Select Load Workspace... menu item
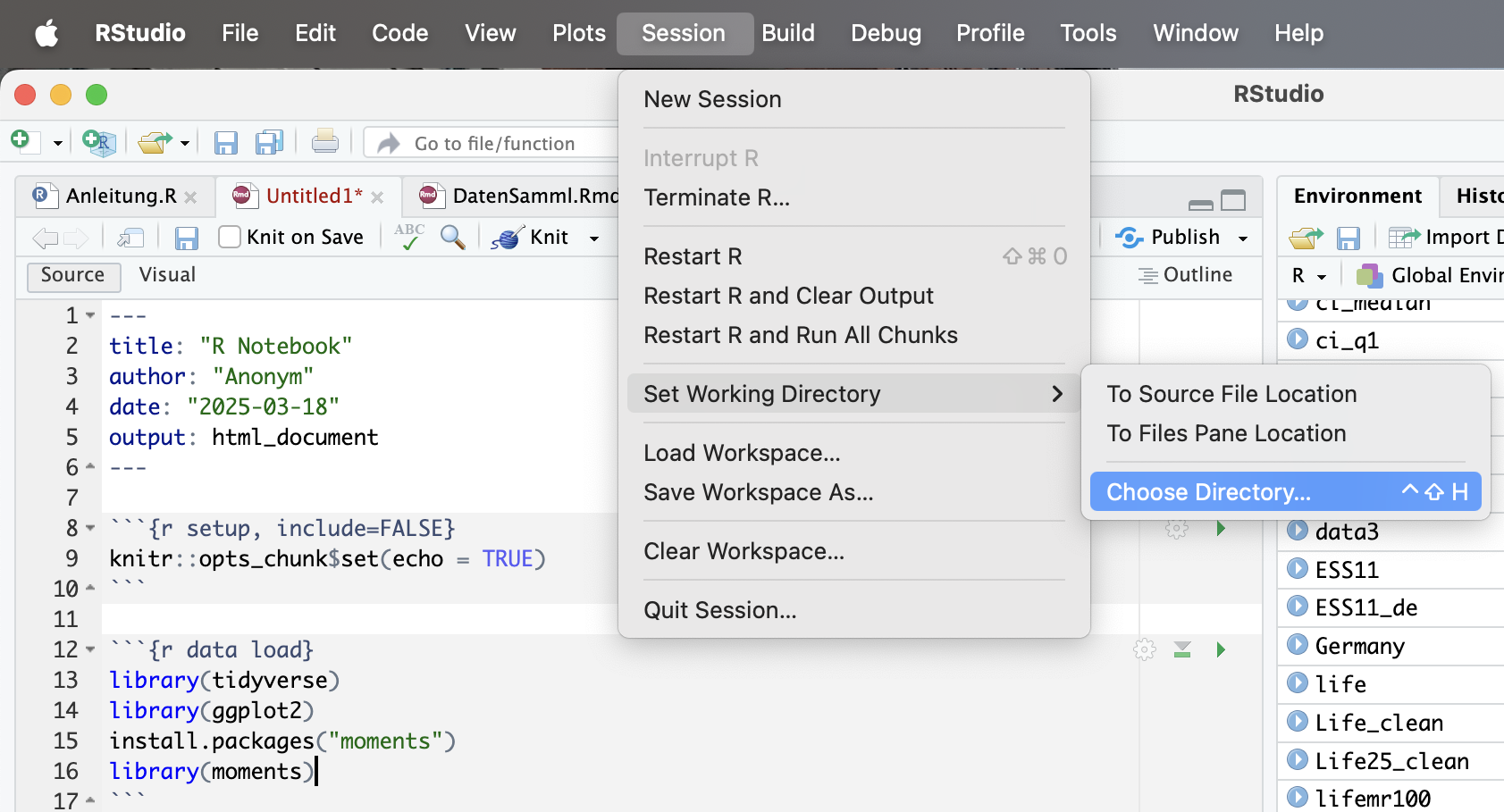Viewport: 1504px width, 812px height. click(853, 453)
